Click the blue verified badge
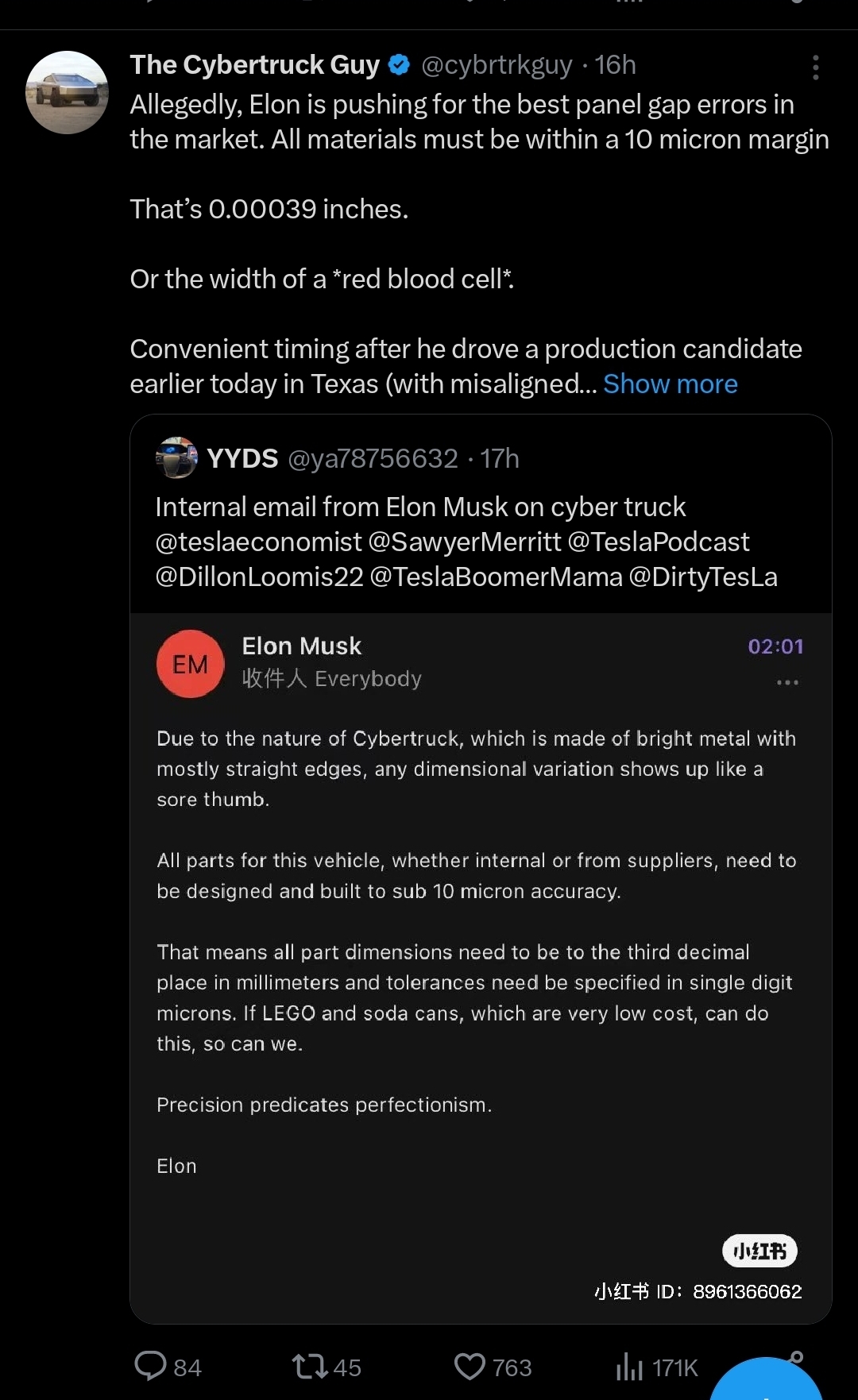 coord(400,65)
